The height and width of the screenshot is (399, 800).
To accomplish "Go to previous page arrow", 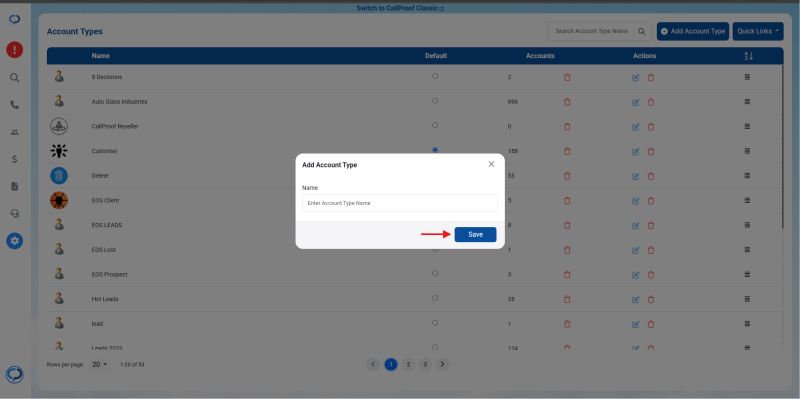I will pos(373,364).
